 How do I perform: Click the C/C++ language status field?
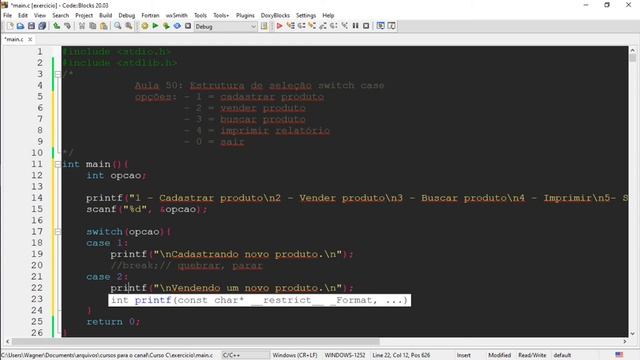(x=245, y=355)
